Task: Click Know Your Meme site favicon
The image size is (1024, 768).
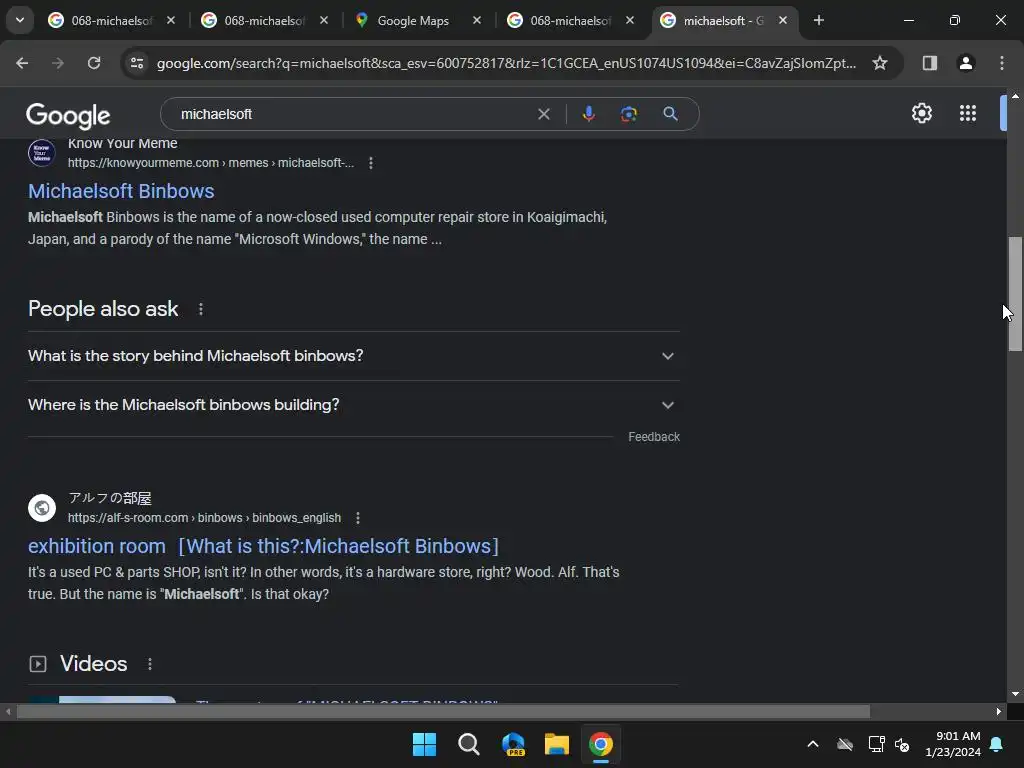Action: (42, 154)
